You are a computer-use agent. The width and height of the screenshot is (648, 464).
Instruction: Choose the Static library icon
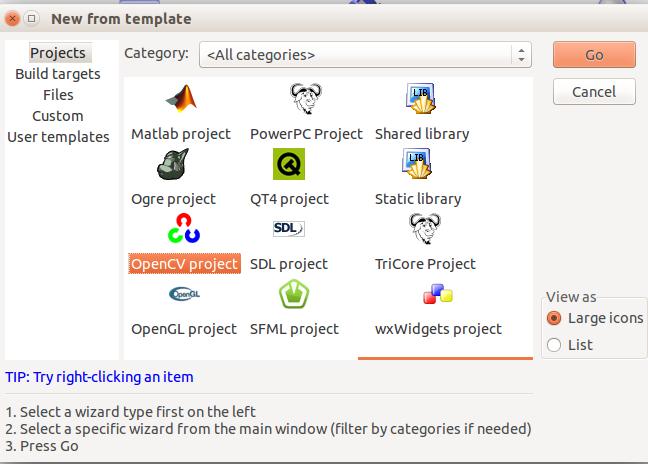click(x=417, y=164)
